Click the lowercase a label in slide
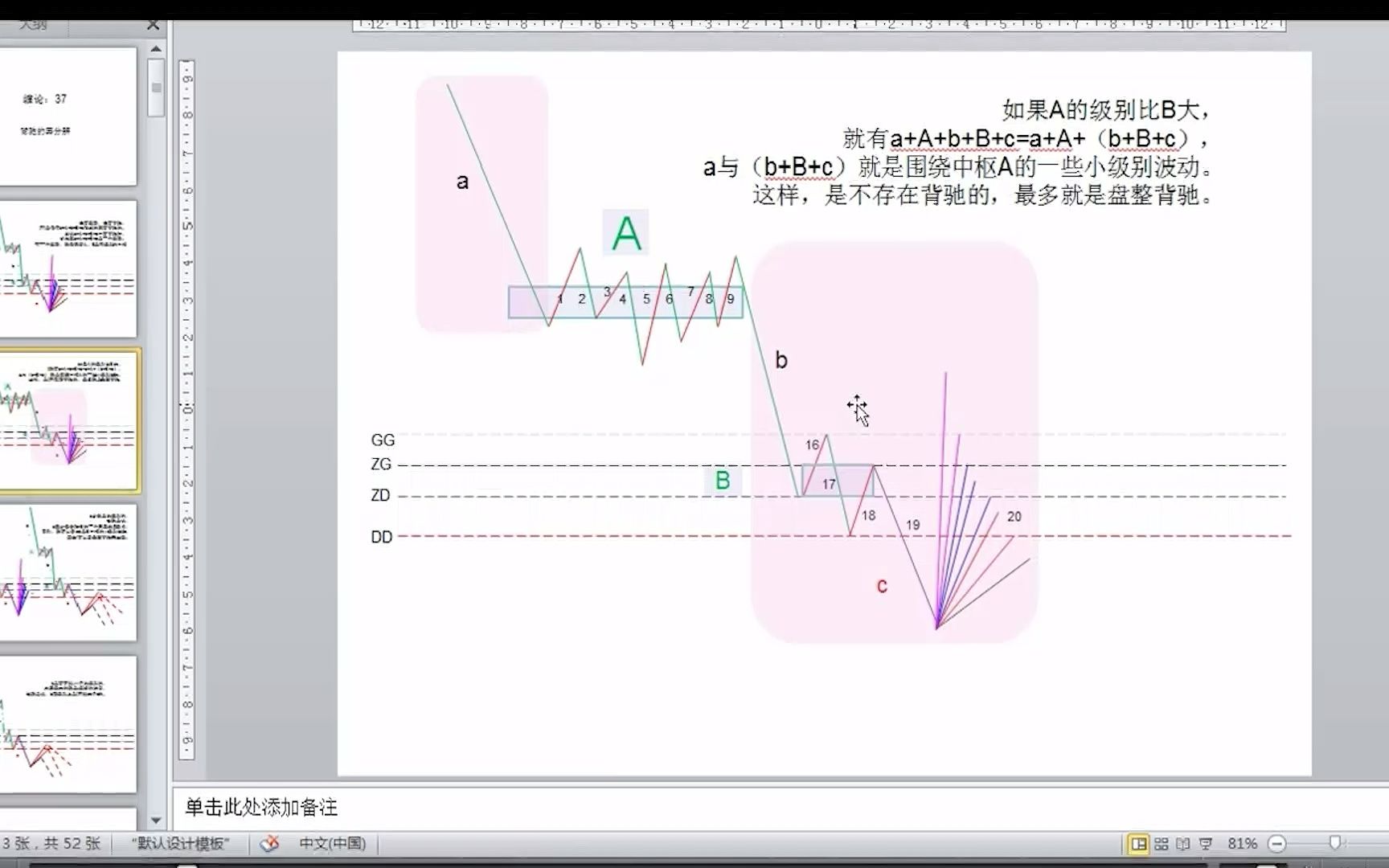The height and width of the screenshot is (868, 1389). point(462,181)
